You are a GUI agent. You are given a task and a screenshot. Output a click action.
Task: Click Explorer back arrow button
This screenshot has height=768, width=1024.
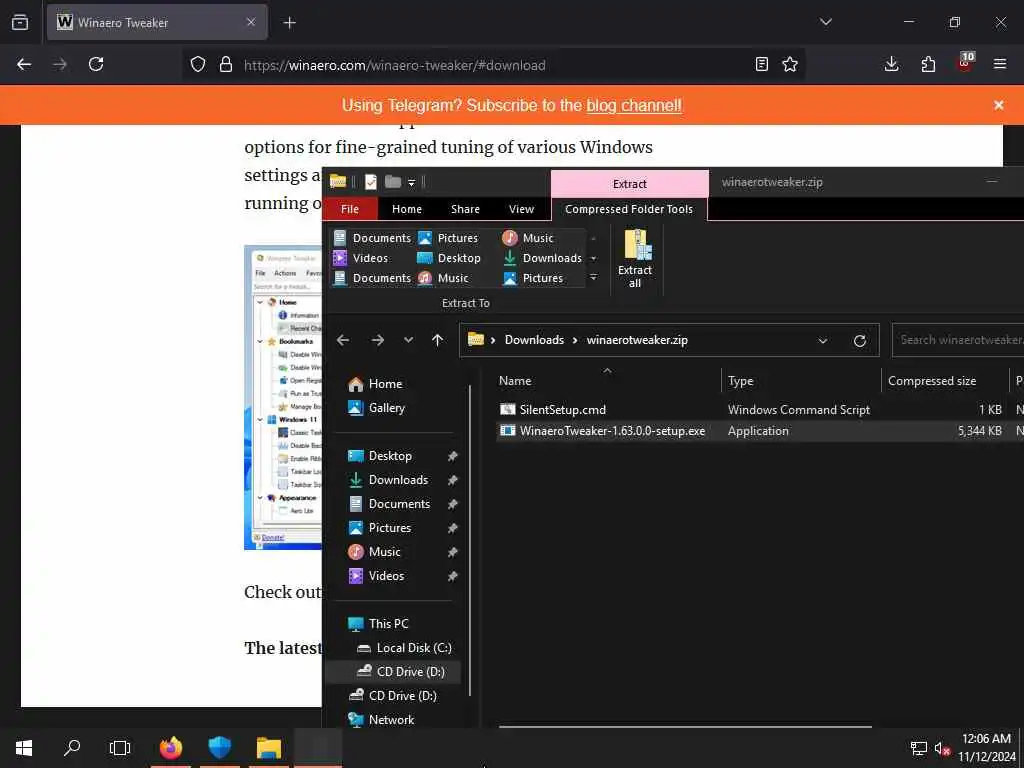click(343, 340)
